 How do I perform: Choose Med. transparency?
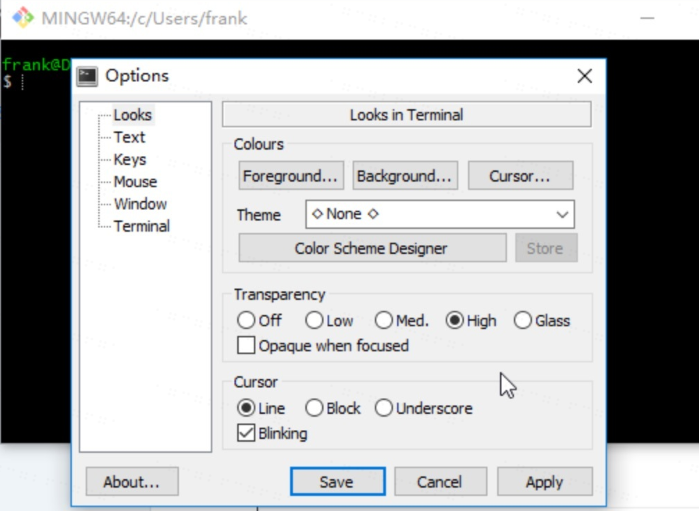click(402, 320)
